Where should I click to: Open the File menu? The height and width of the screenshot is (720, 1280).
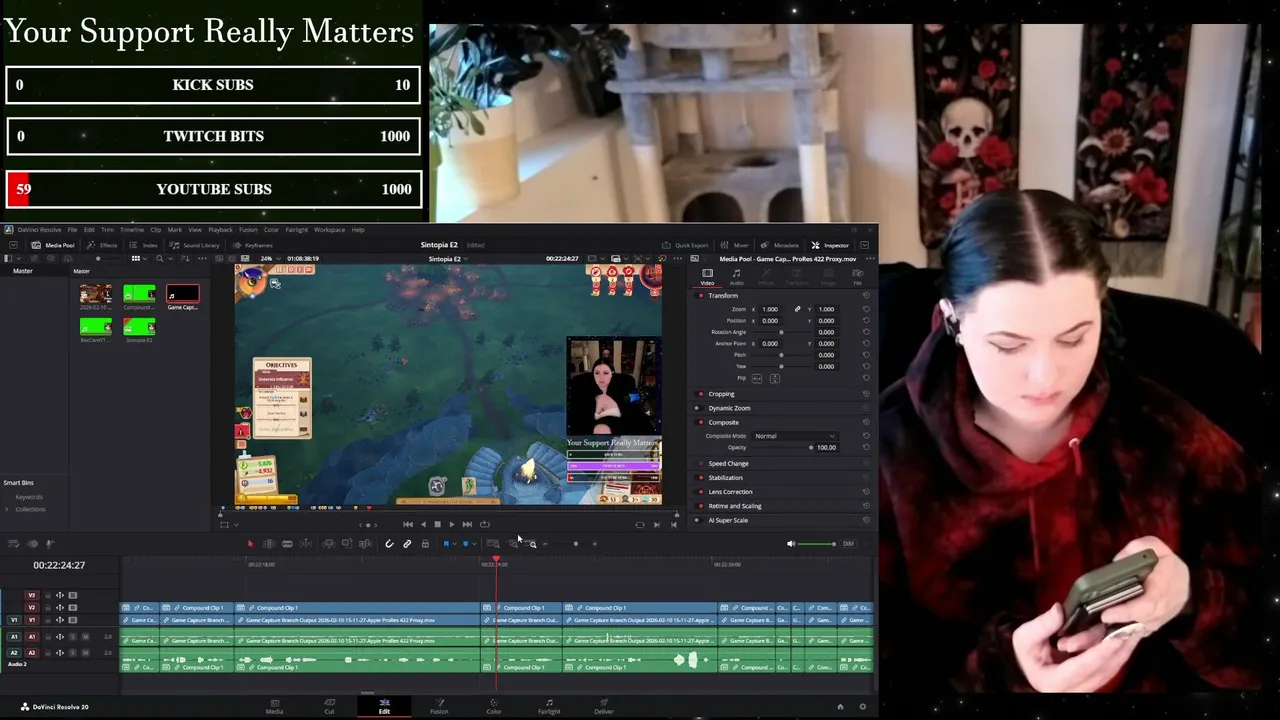(72, 230)
